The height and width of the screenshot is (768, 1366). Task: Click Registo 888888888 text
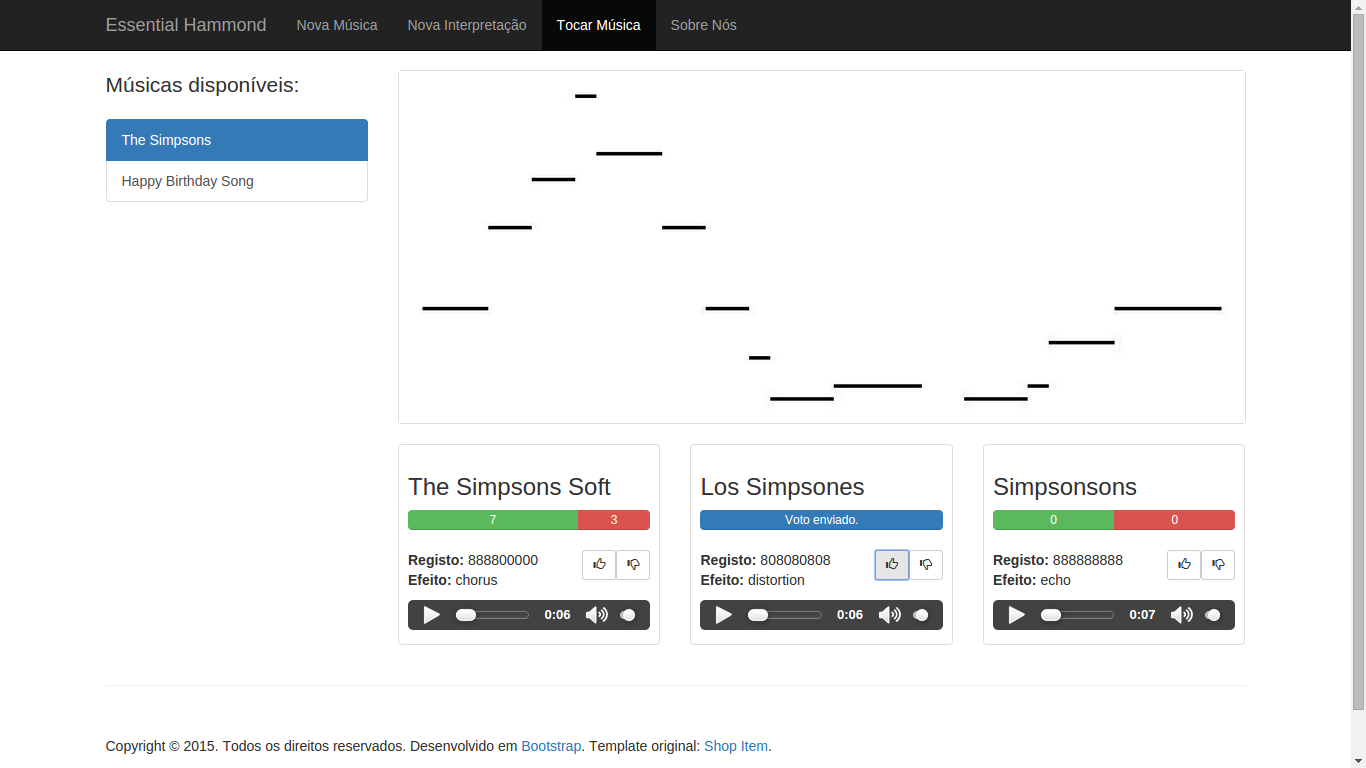[1058, 560]
